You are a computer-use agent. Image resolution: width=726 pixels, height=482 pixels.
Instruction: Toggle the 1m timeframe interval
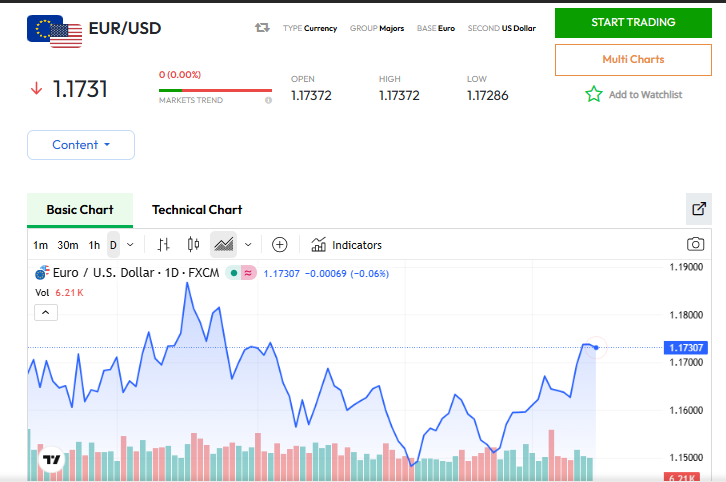[40, 245]
